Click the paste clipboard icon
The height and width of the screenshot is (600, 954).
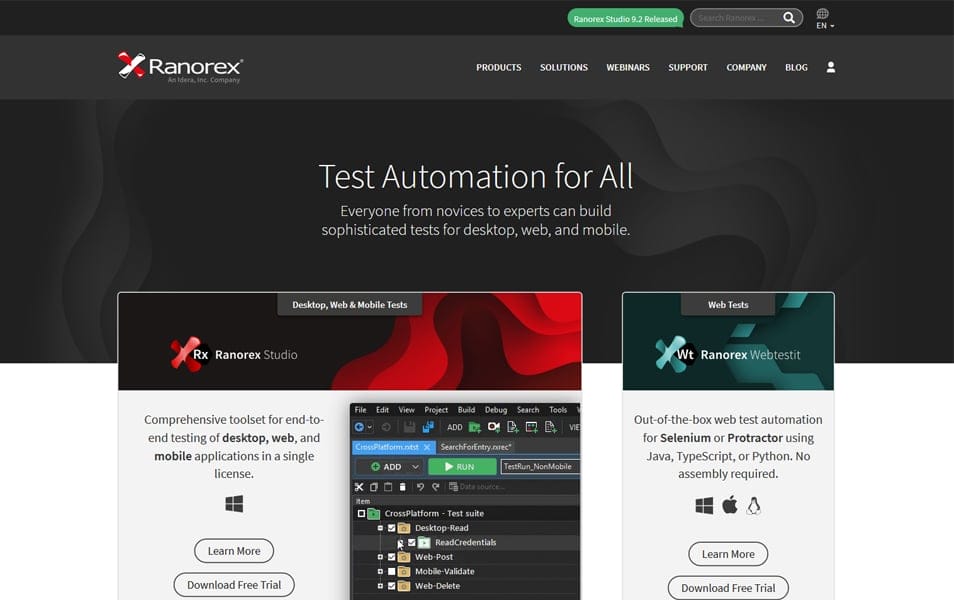[388, 487]
